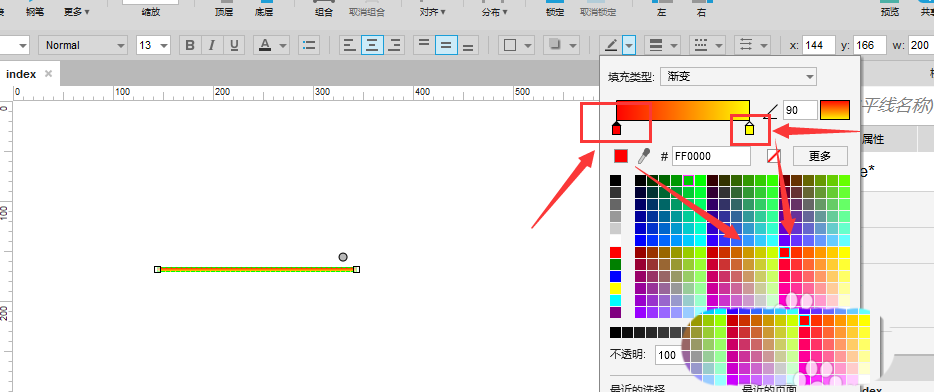The height and width of the screenshot is (392, 934).
Task: Toggle italic formatting
Action: 211,45
